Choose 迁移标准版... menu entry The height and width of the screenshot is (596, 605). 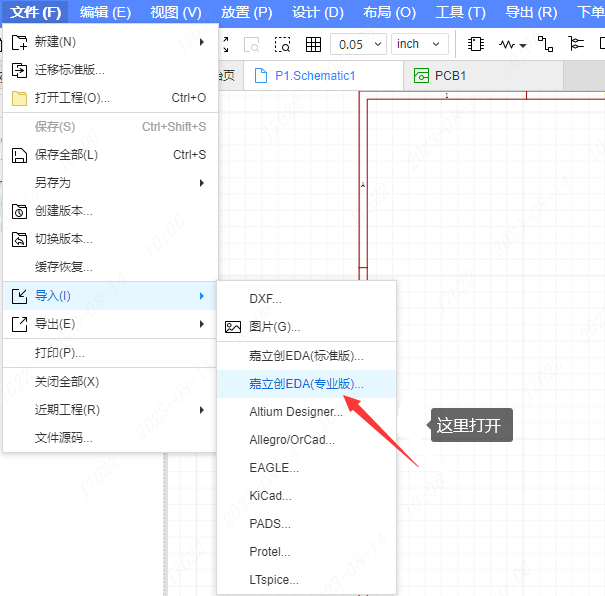[x=110, y=70]
